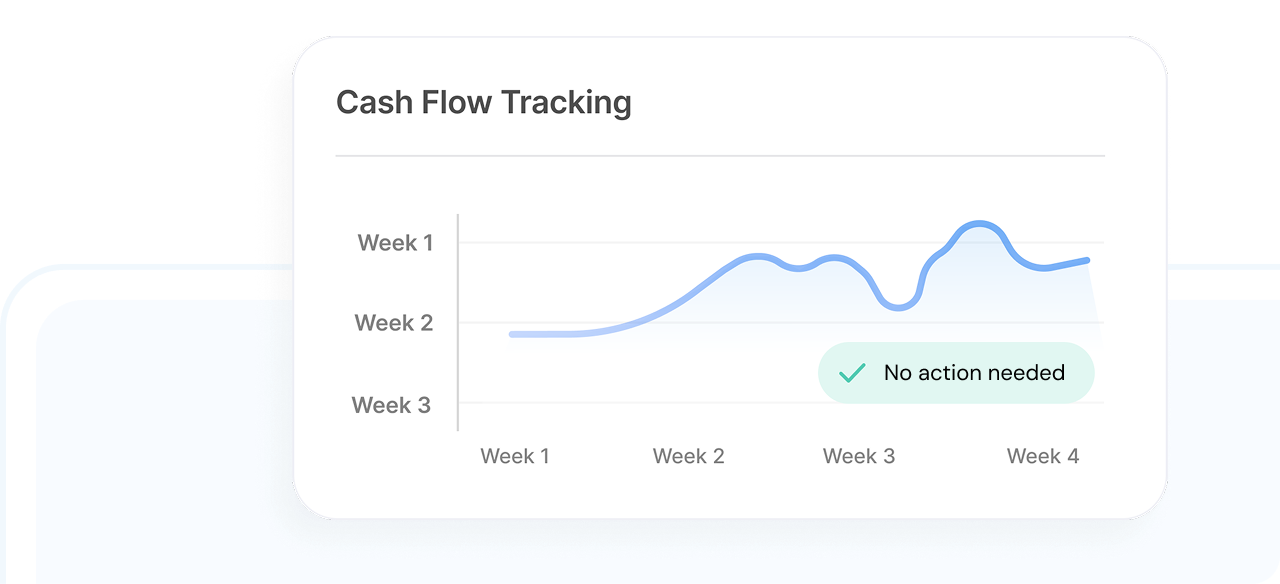The height and width of the screenshot is (584, 1280).
Task: Click the right end point of the chart line
Action: (1087, 260)
